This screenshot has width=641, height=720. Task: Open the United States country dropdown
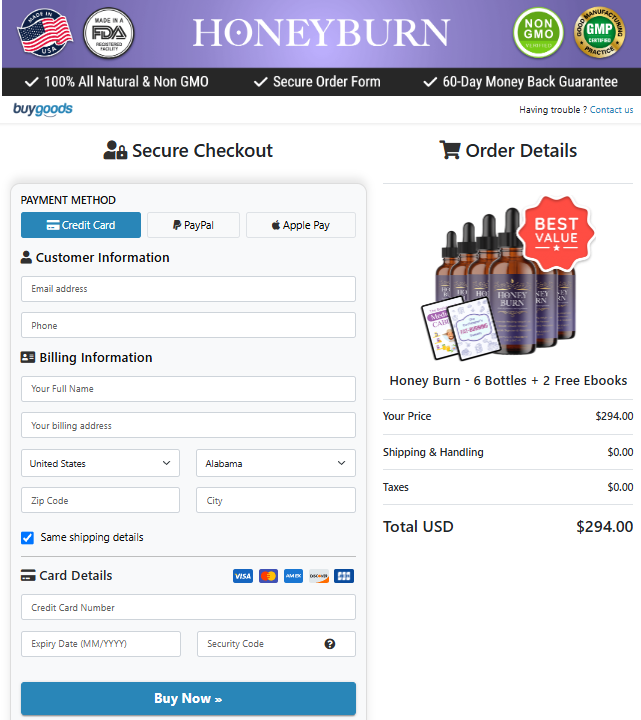[100, 464]
